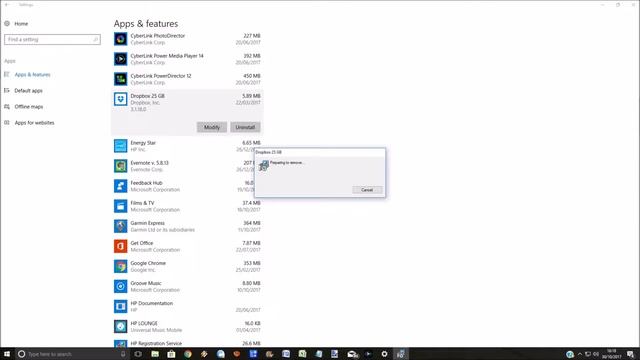Open Default apps settings page
Screen dimensions: 640x360
pyautogui.click(x=28, y=91)
